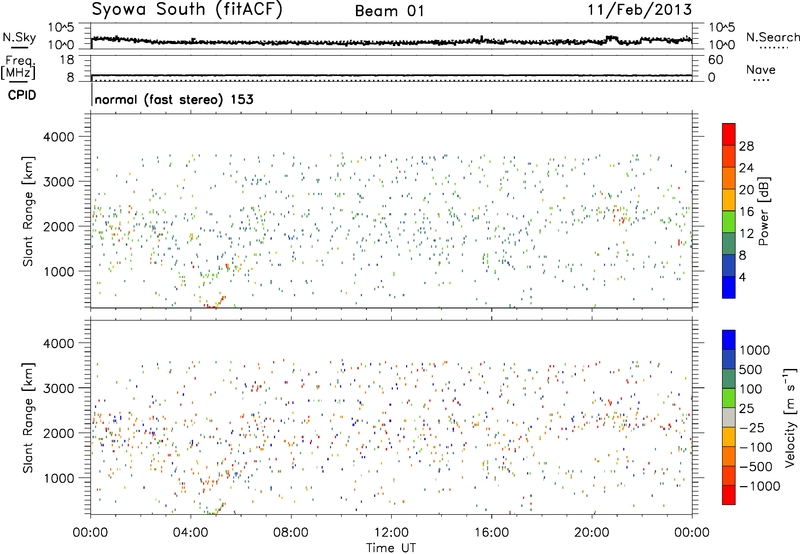
Task: Click the '4000' tick of the power panel
Action: pyautogui.click(x=58, y=137)
